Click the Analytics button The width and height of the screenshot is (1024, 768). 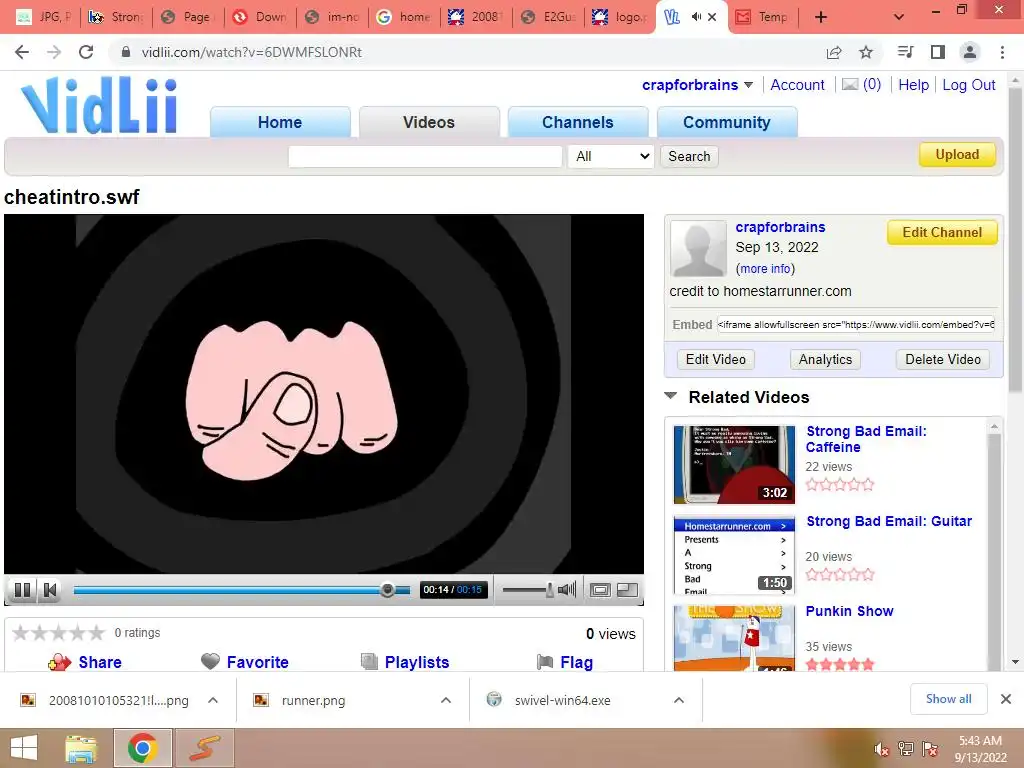[x=825, y=359]
